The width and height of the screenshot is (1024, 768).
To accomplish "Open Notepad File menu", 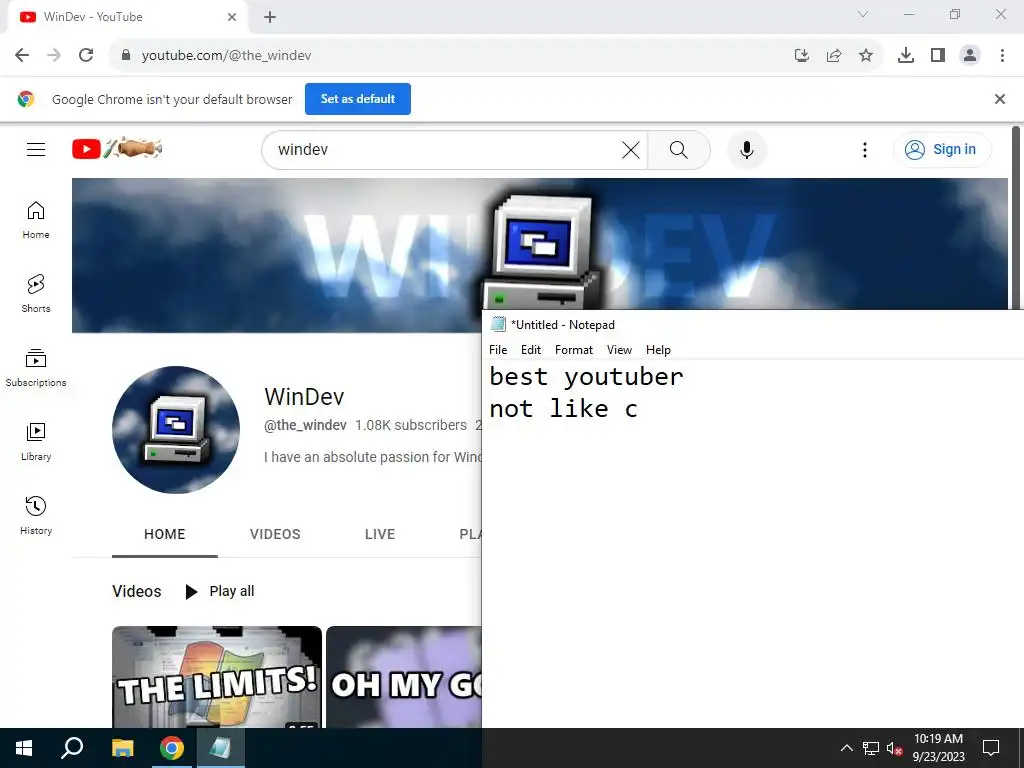I will pos(498,350).
